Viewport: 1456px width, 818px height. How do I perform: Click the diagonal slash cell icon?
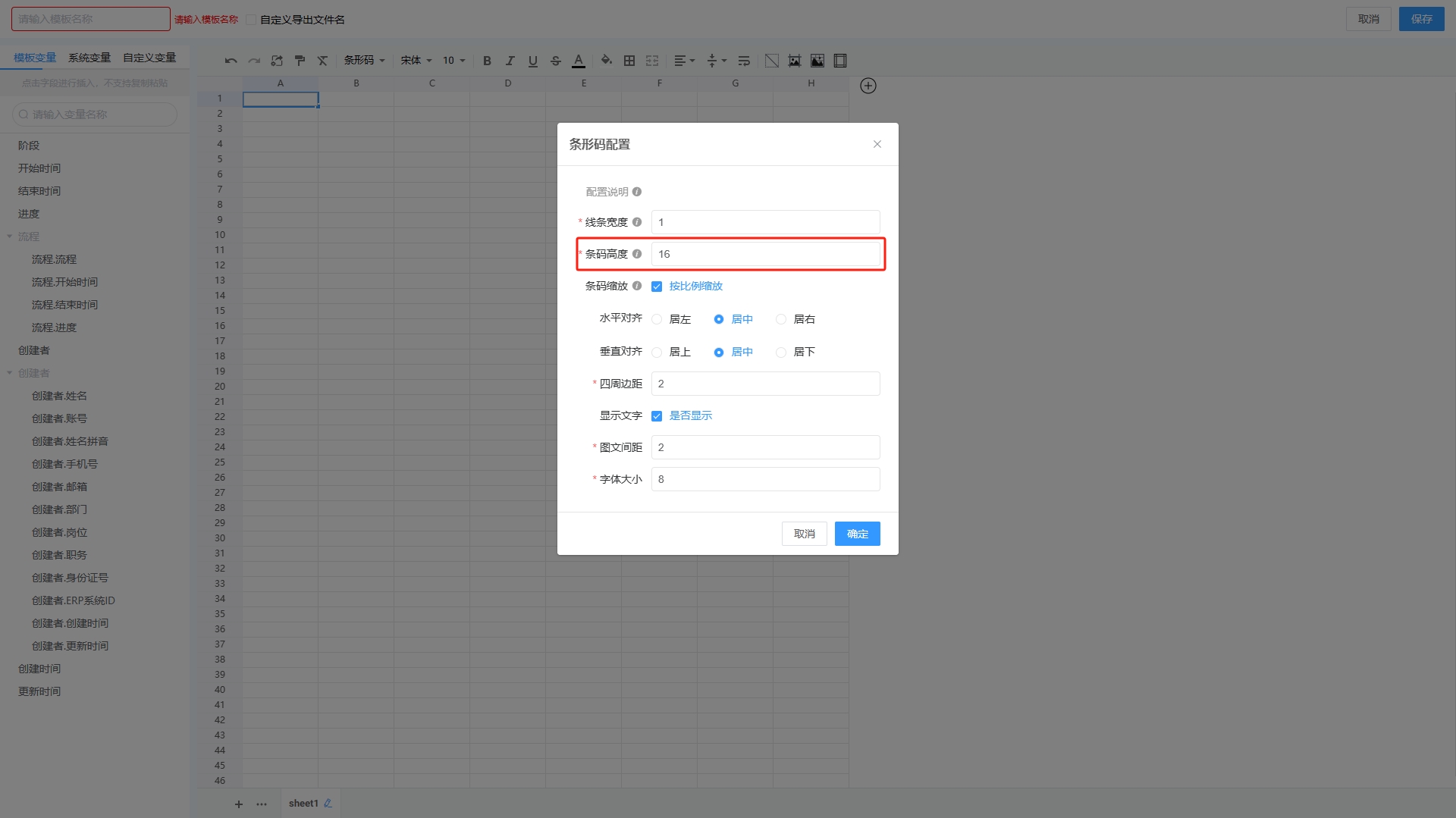click(772, 61)
